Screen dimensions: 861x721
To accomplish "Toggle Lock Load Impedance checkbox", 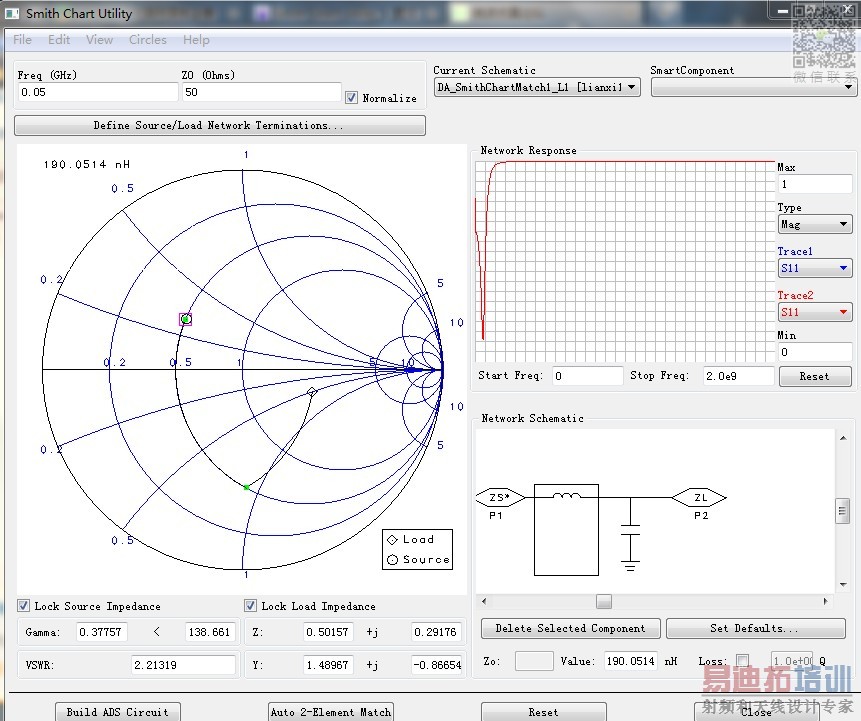I will [251, 606].
